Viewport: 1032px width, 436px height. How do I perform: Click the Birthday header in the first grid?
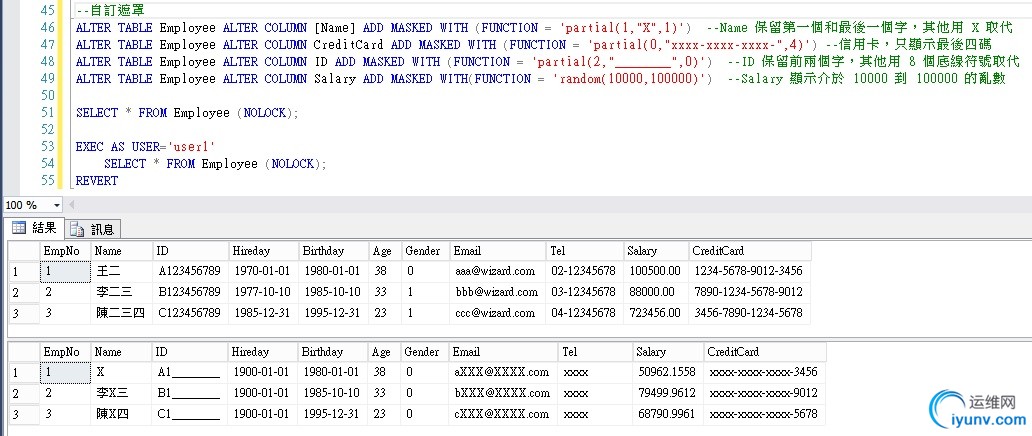(333, 251)
